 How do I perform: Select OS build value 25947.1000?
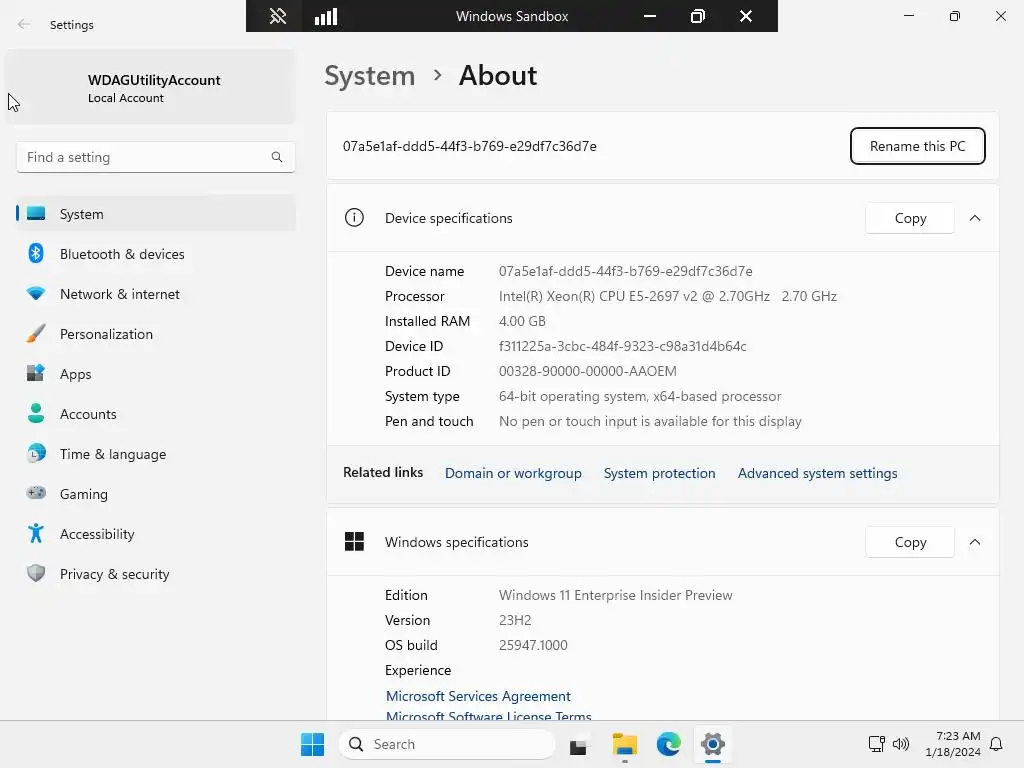coord(533,645)
